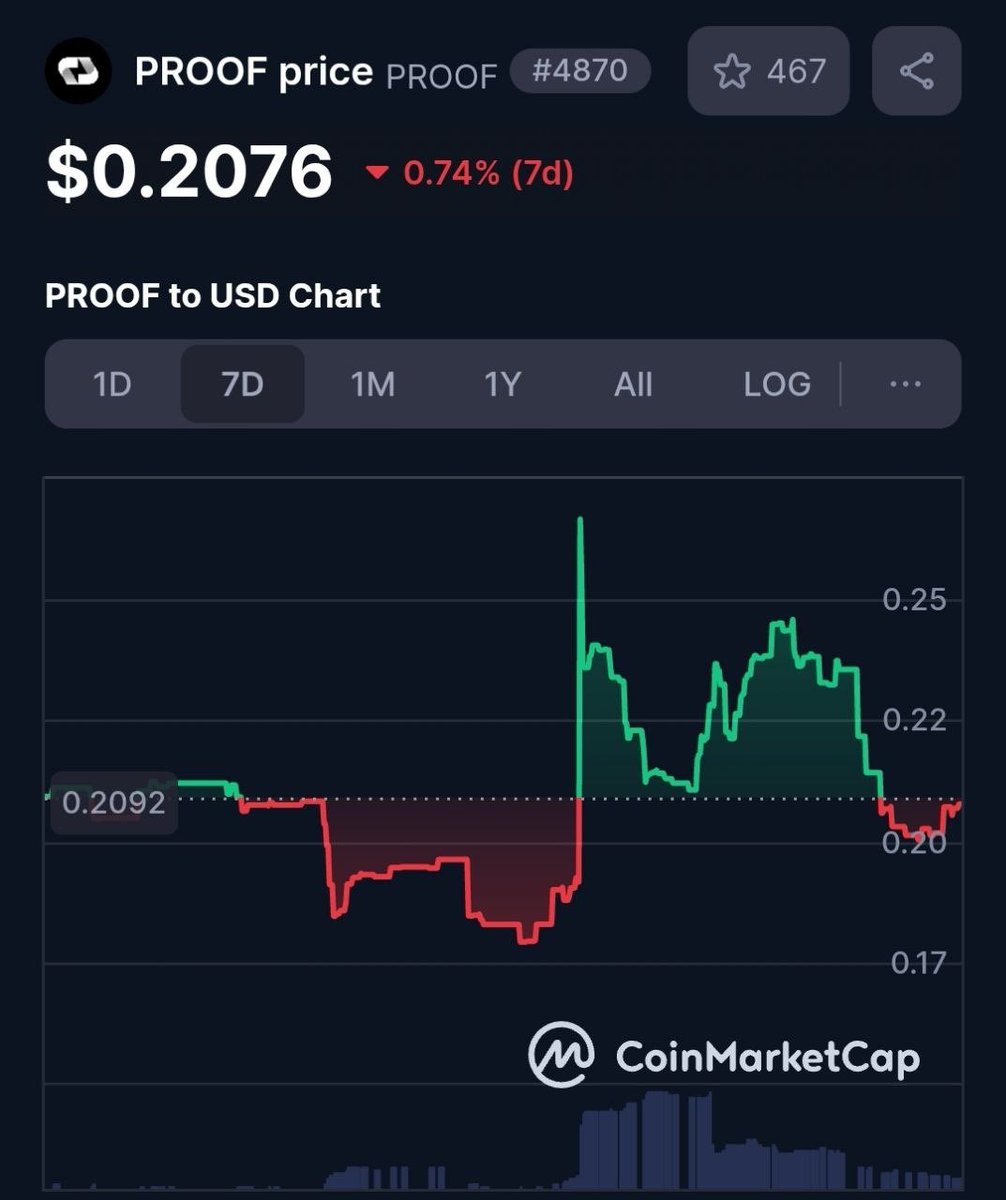
Task: Click the red 7d price-change arrow
Action: [x=377, y=174]
